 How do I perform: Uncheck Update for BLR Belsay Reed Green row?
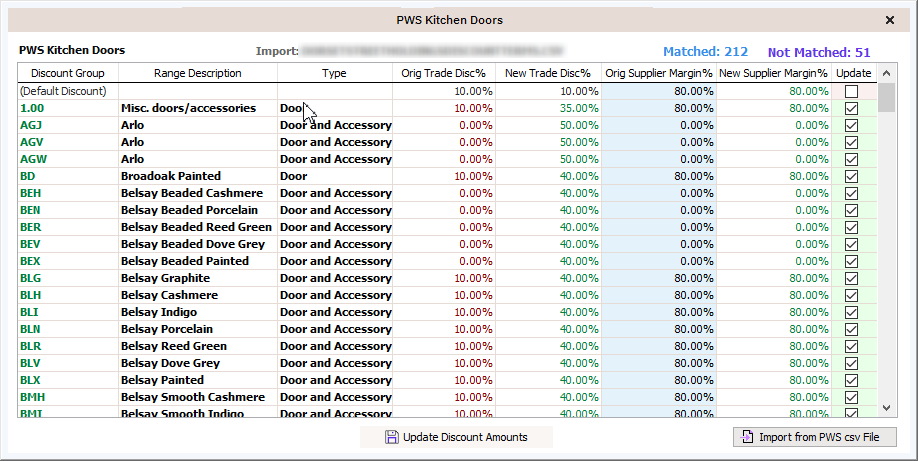coord(851,346)
